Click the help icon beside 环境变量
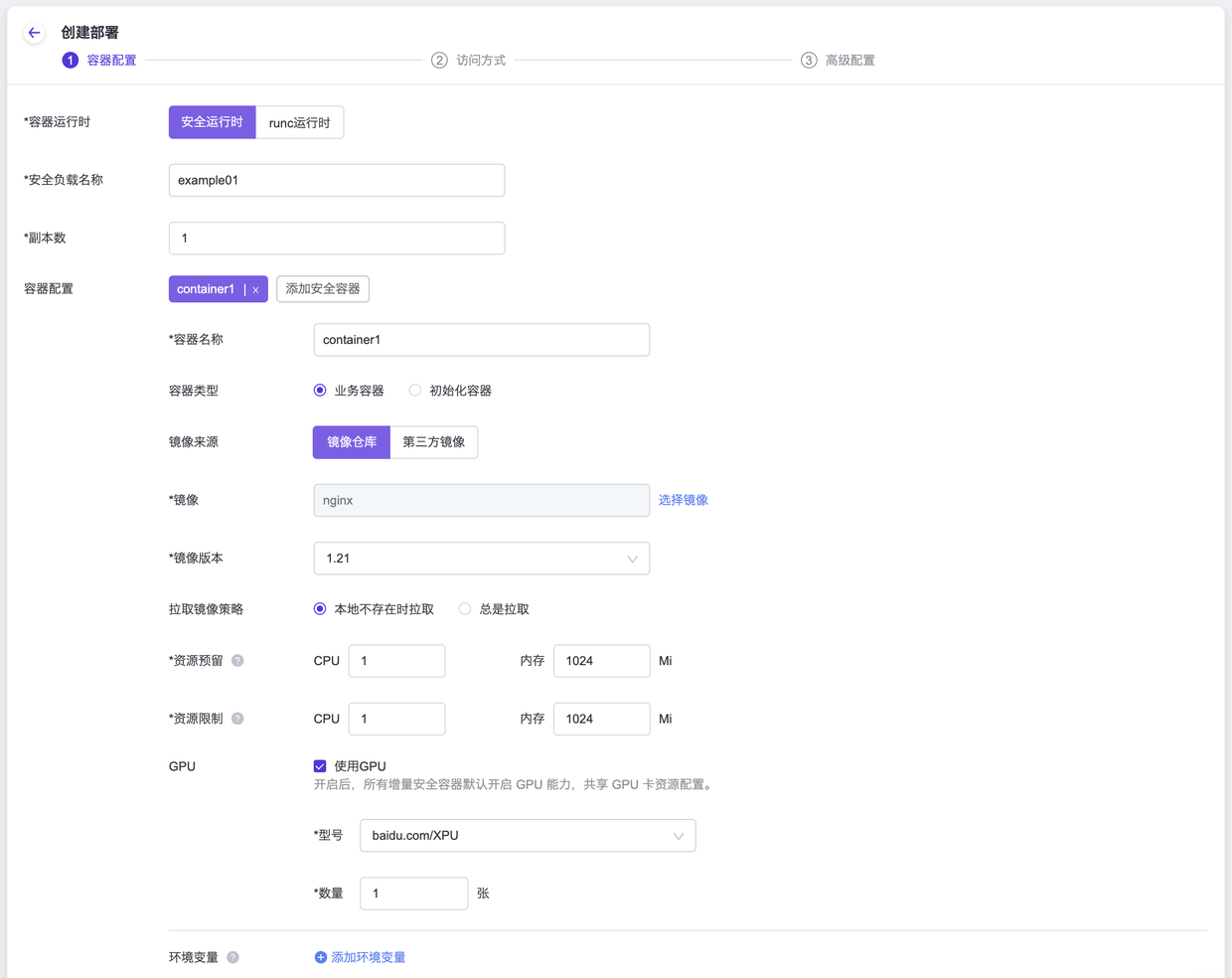 (232, 957)
